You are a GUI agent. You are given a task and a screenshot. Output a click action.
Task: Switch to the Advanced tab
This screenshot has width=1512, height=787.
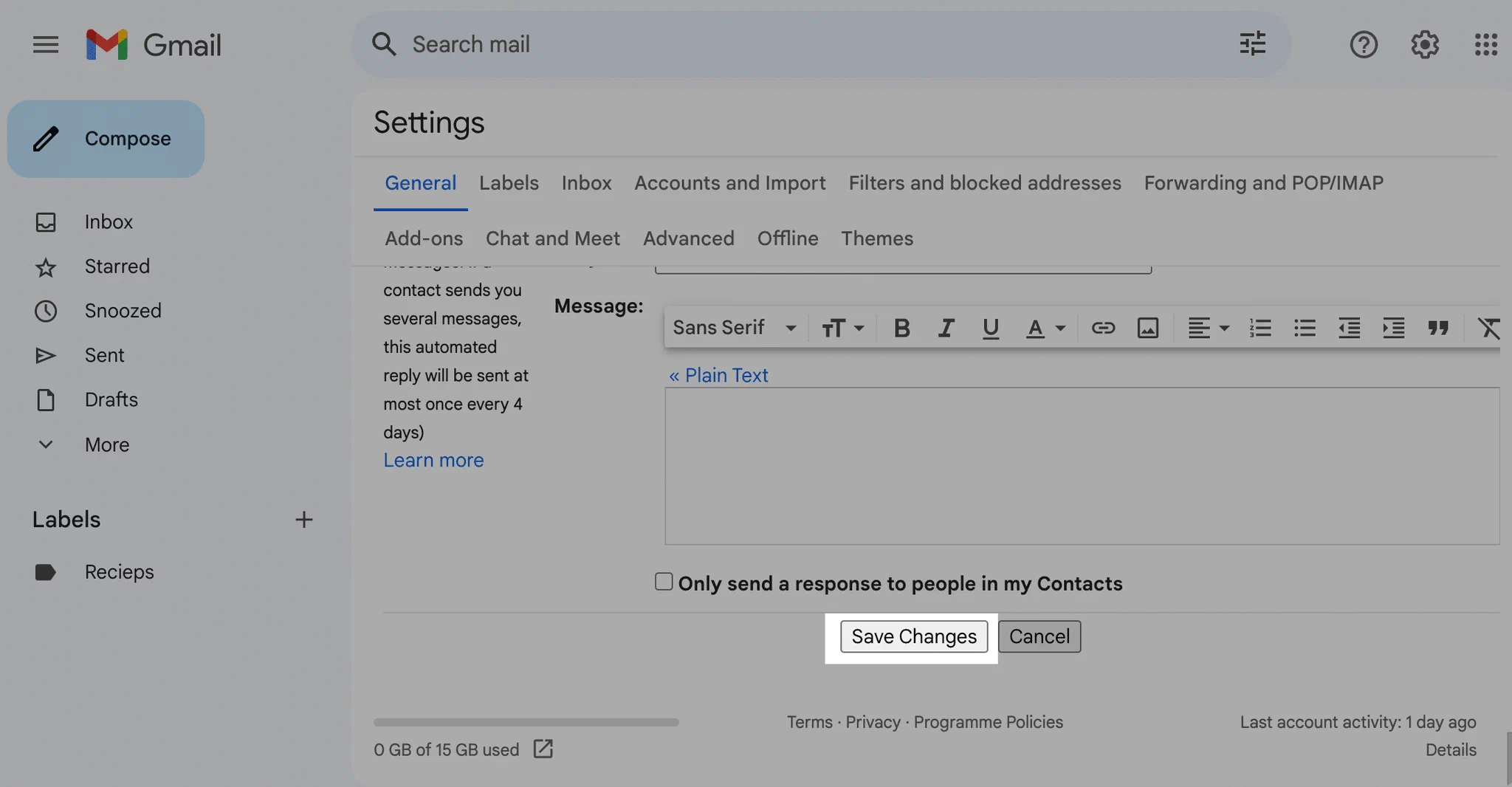[689, 238]
